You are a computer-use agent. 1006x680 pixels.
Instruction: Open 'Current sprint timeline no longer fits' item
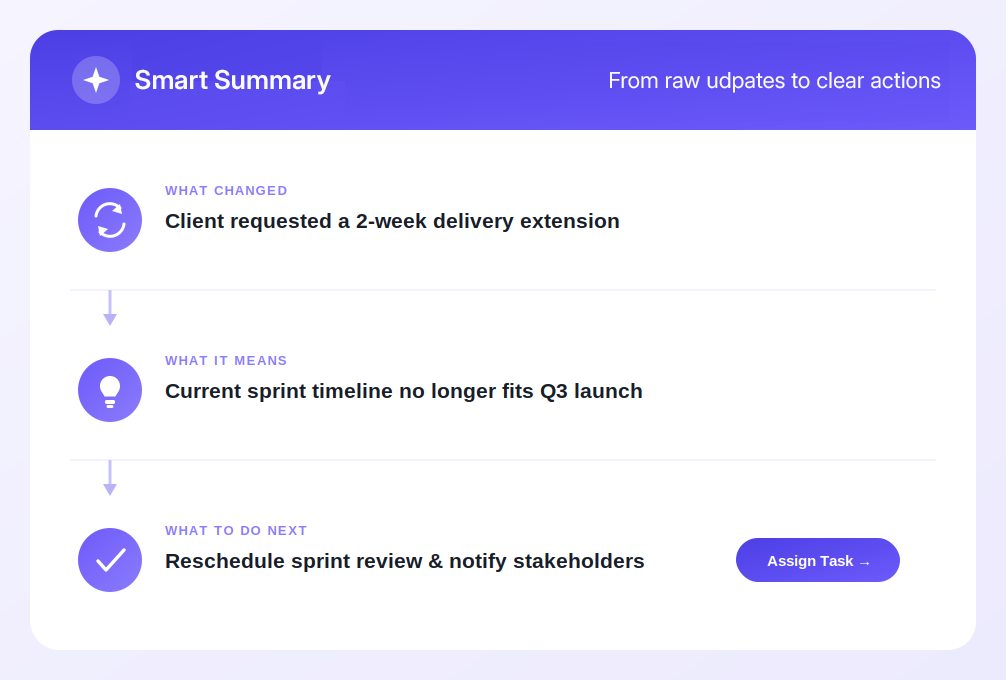[x=404, y=391]
